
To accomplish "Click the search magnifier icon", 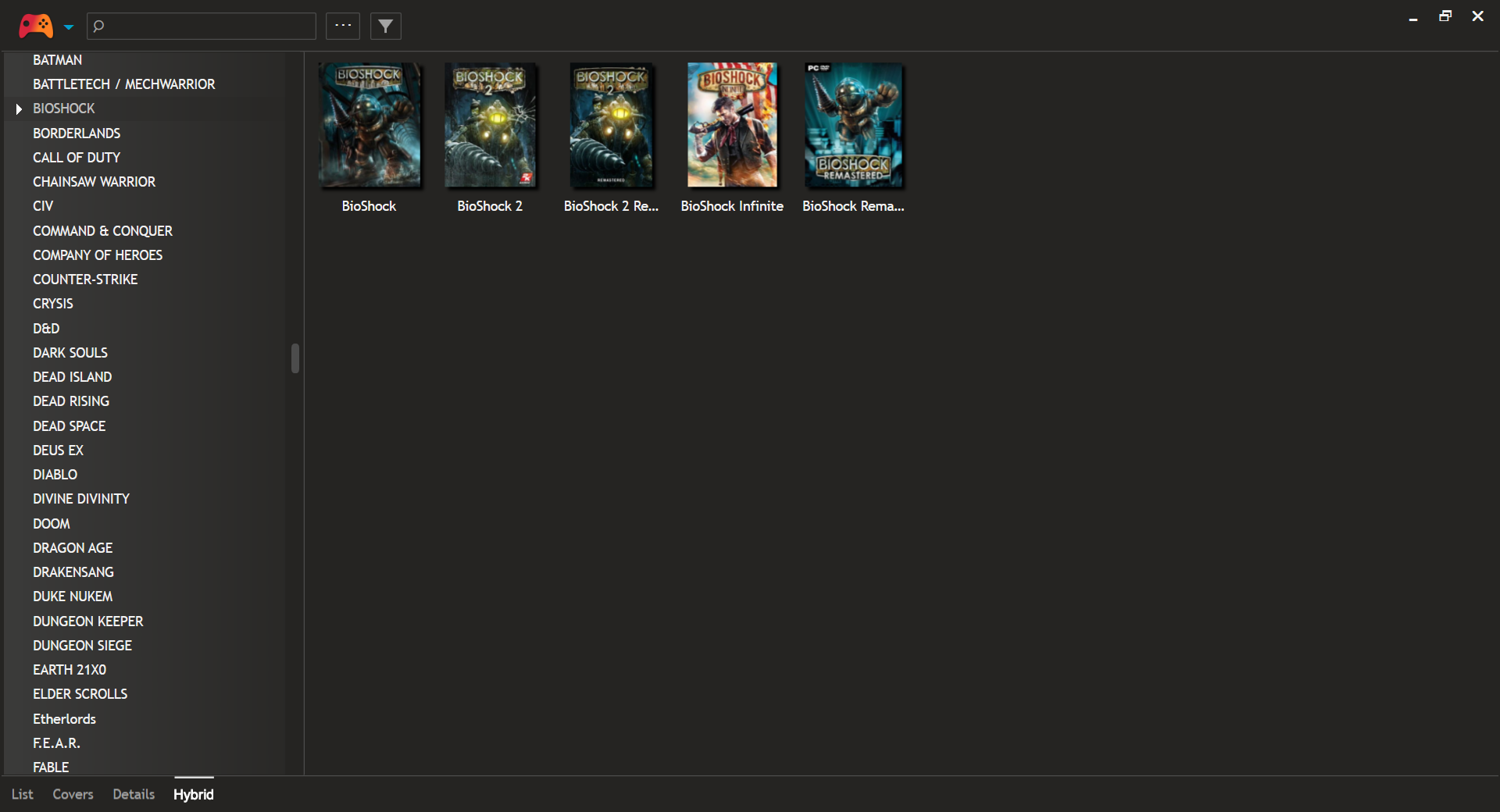I will click(x=98, y=26).
